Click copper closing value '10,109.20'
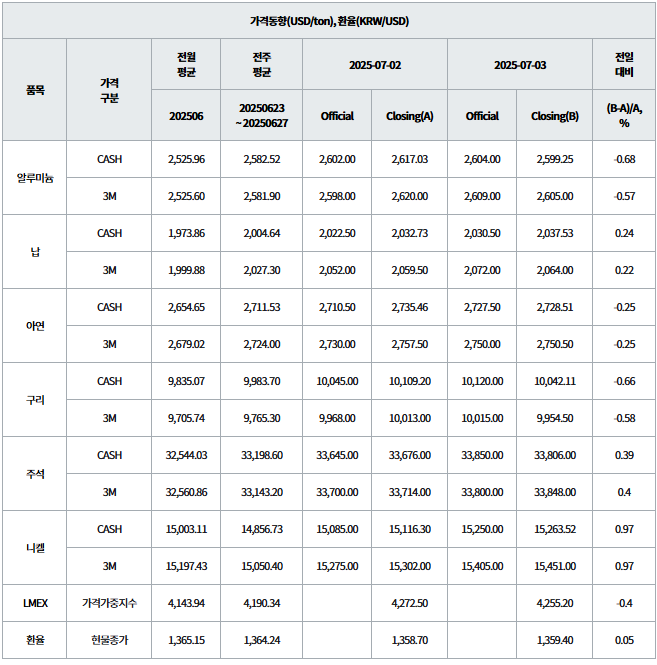657x665 pixels. coord(409,381)
